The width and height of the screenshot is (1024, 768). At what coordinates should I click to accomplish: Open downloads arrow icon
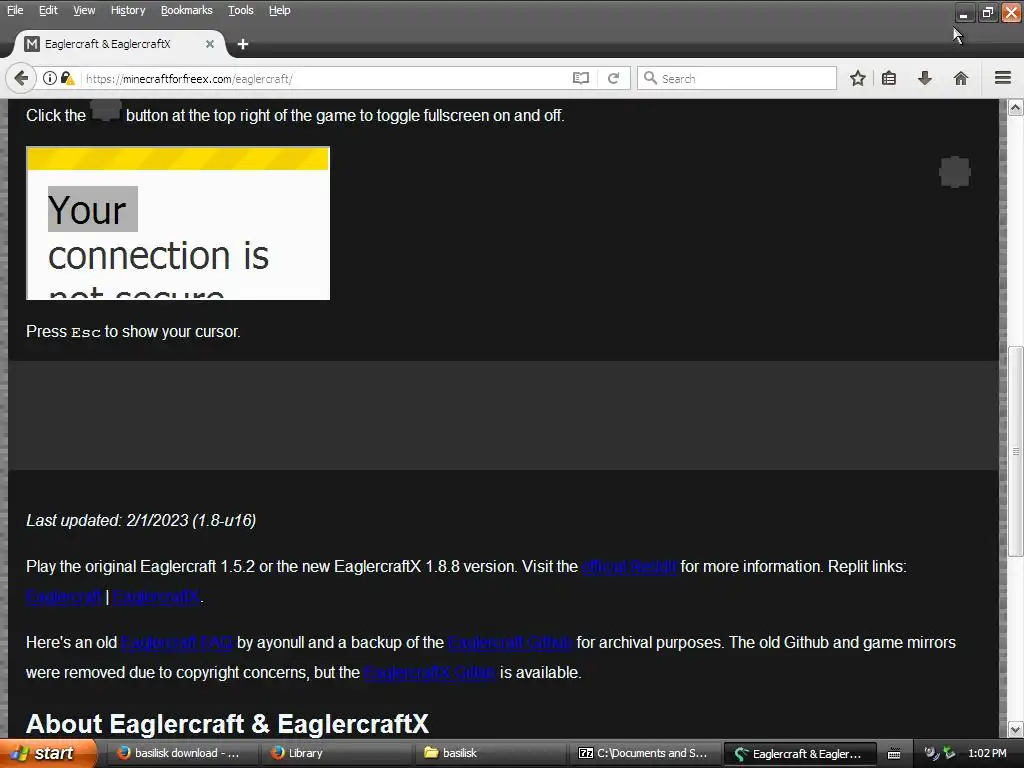point(925,78)
